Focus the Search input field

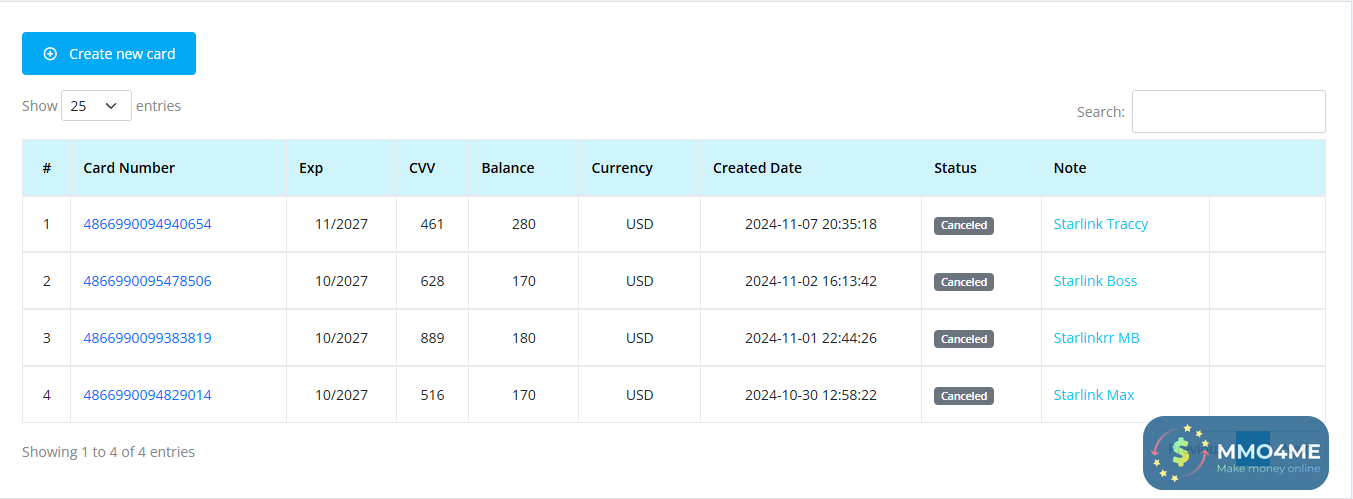coord(1228,111)
